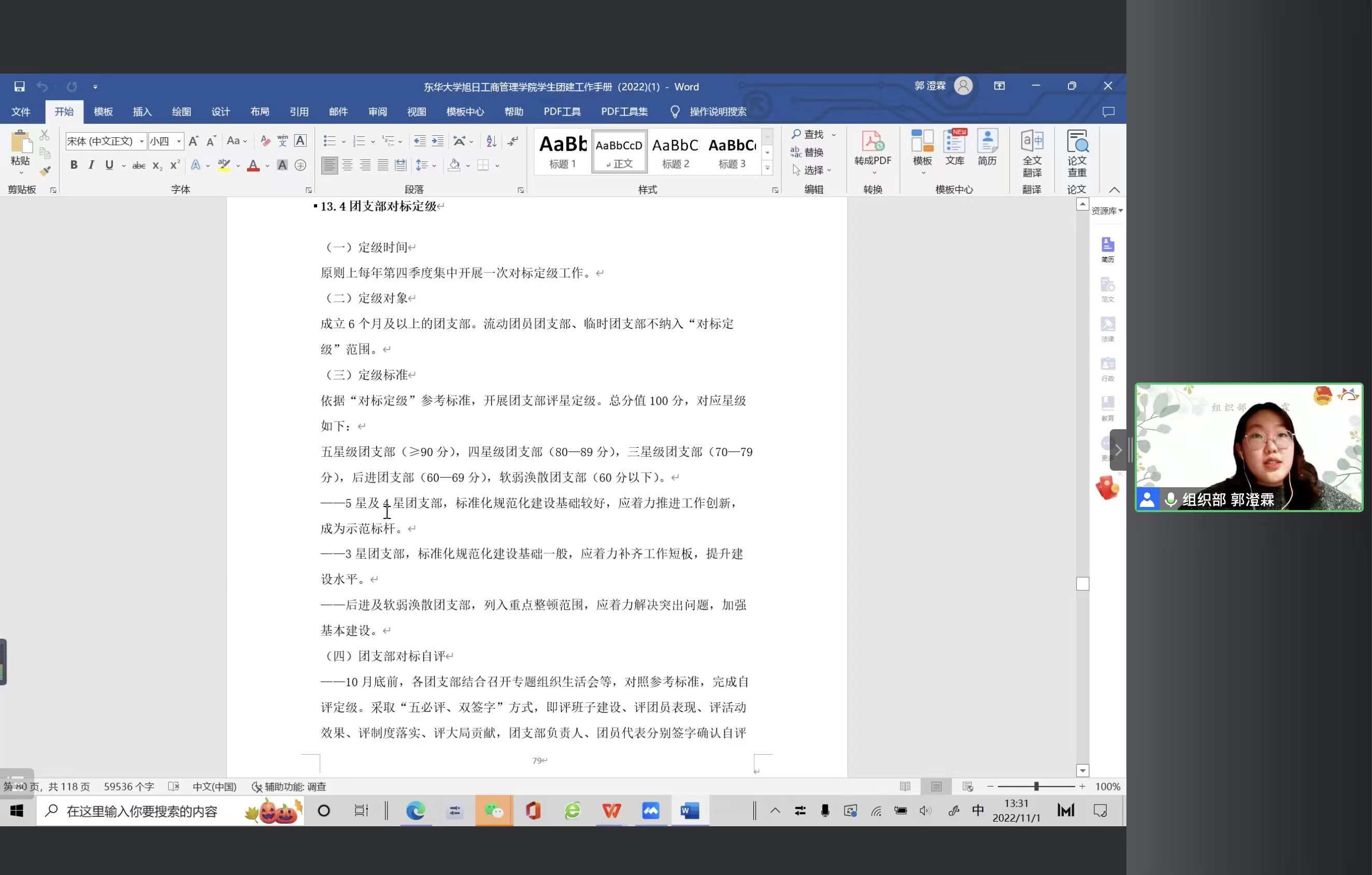The image size is (1372, 875).
Task: Insert a bulleted list
Action: (330, 141)
